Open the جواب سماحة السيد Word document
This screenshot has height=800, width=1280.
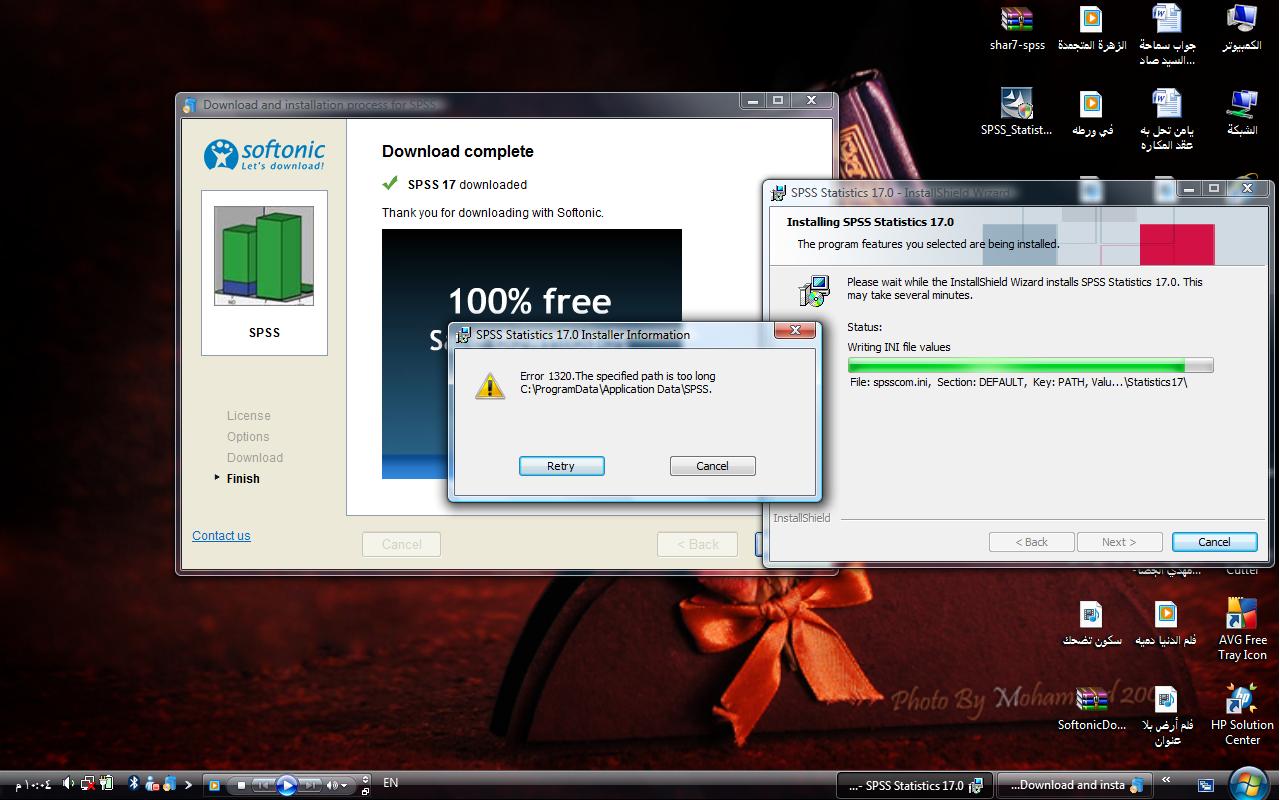pos(1167,35)
